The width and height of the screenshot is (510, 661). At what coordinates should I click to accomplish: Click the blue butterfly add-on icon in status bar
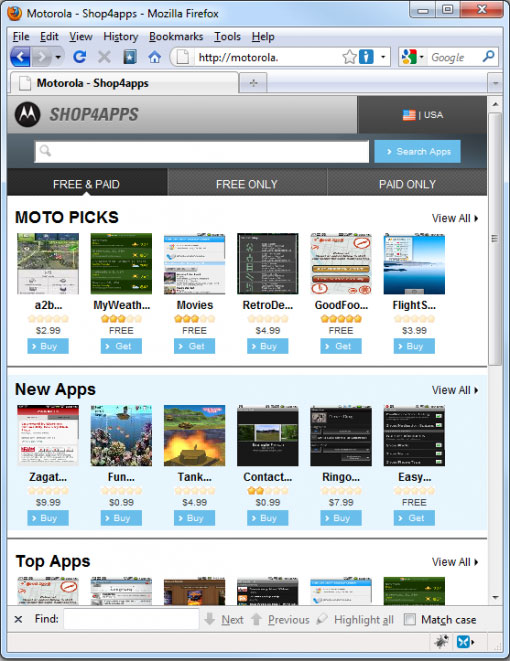[x=464, y=642]
